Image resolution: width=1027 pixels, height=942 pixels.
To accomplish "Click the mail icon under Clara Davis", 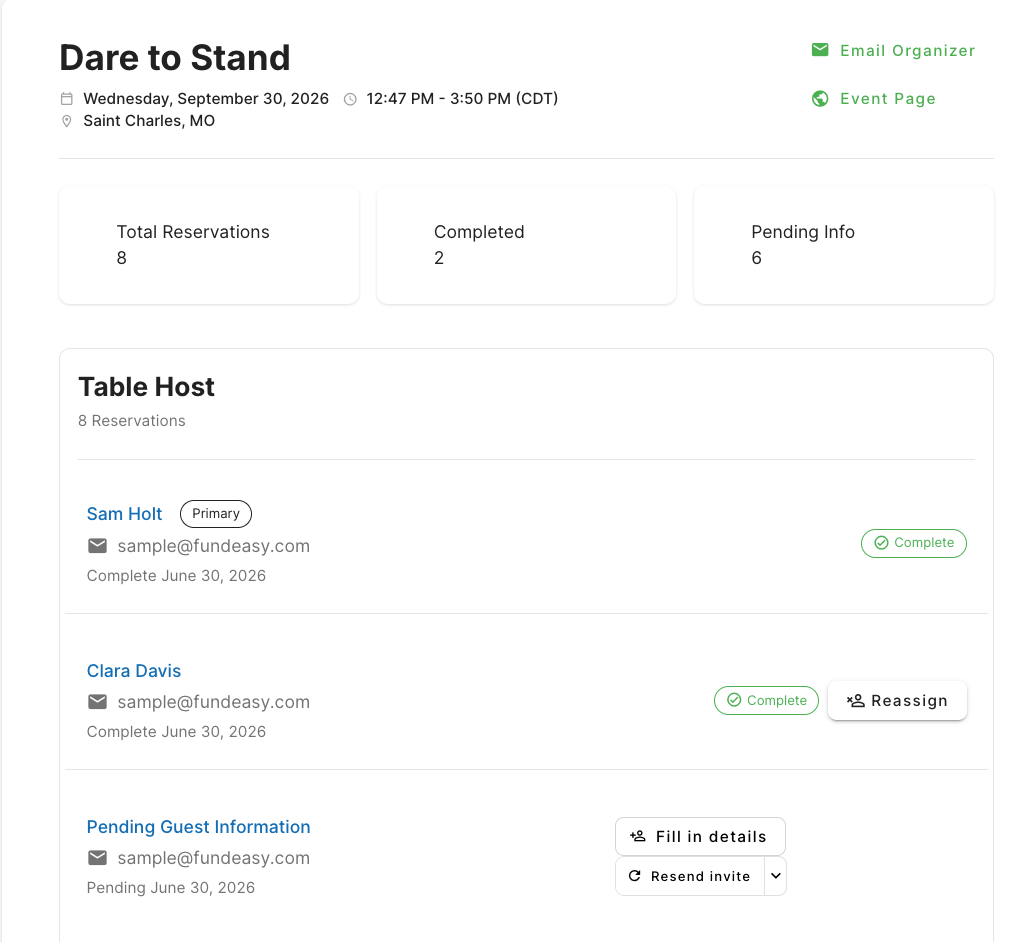I will (98, 702).
